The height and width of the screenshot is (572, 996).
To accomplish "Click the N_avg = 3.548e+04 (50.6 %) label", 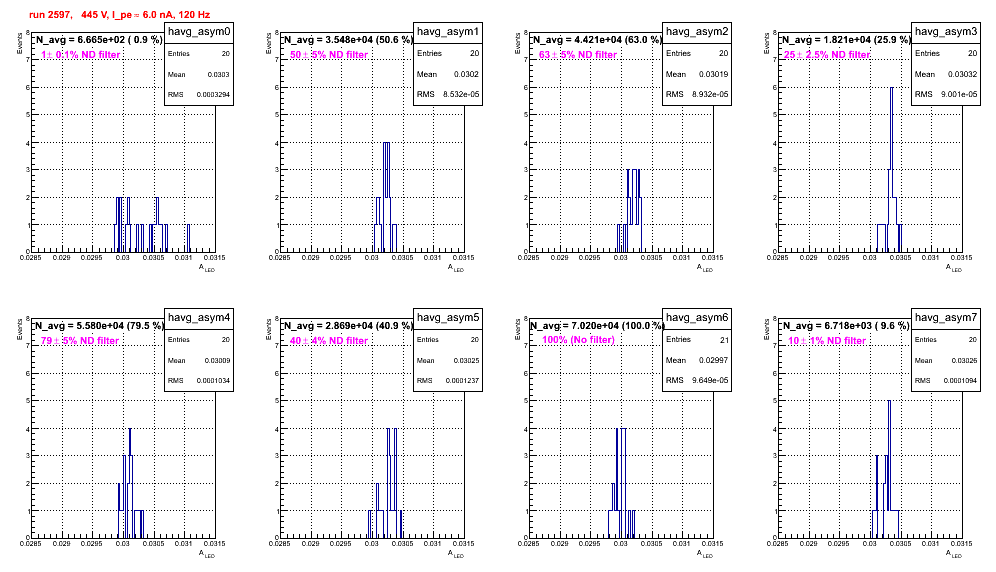I will (348, 40).
